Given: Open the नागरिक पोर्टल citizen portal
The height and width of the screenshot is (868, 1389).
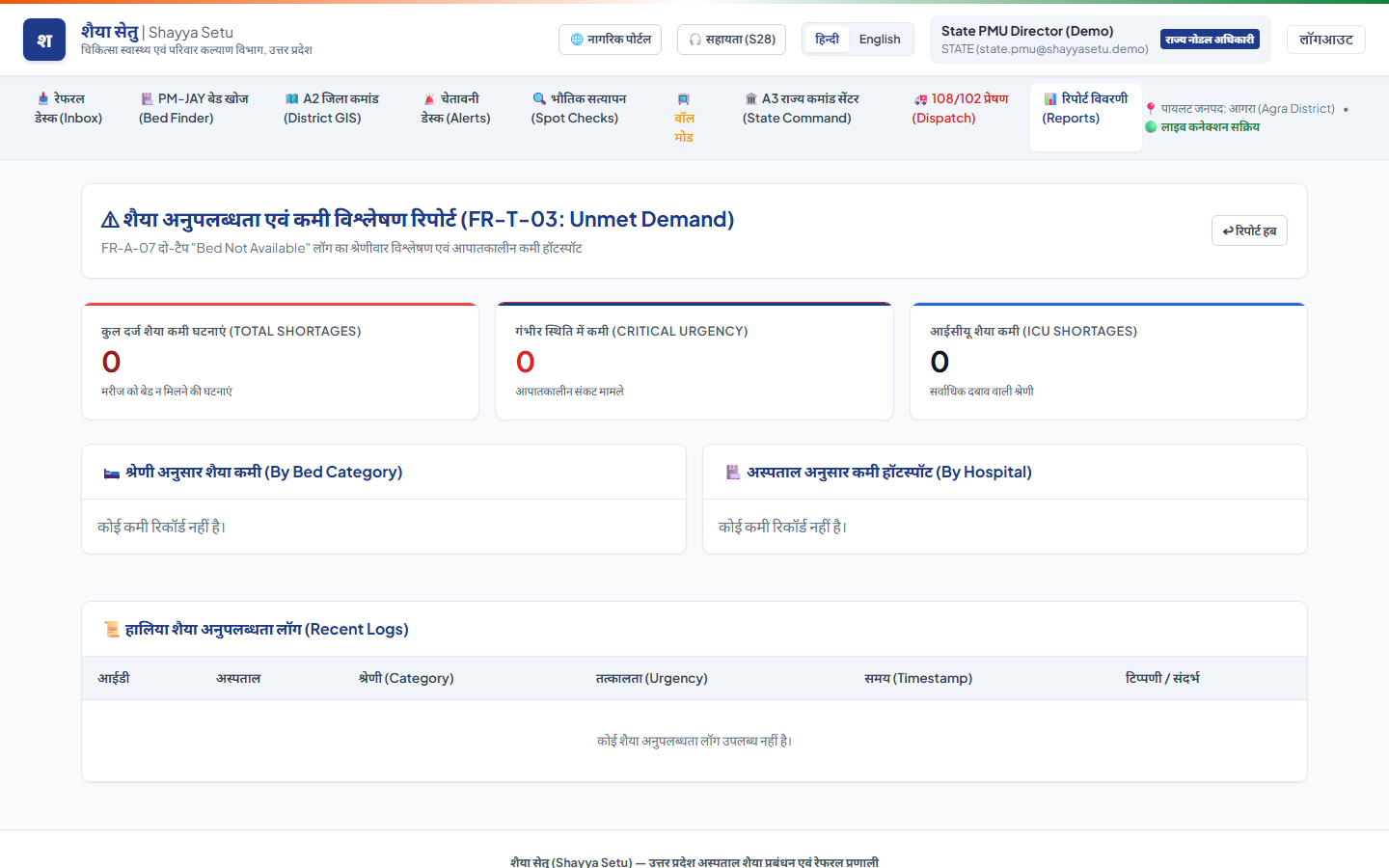Looking at the screenshot, I should (x=610, y=40).
